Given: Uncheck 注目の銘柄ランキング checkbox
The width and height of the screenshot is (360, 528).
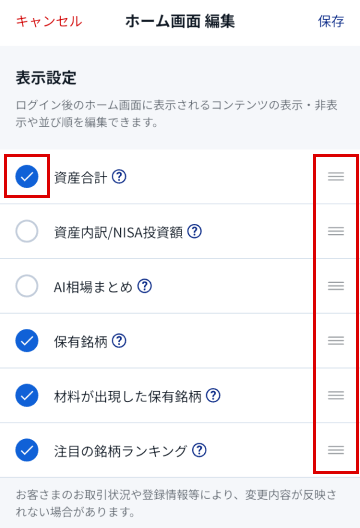Looking at the screenshot, I should [27, 450].
